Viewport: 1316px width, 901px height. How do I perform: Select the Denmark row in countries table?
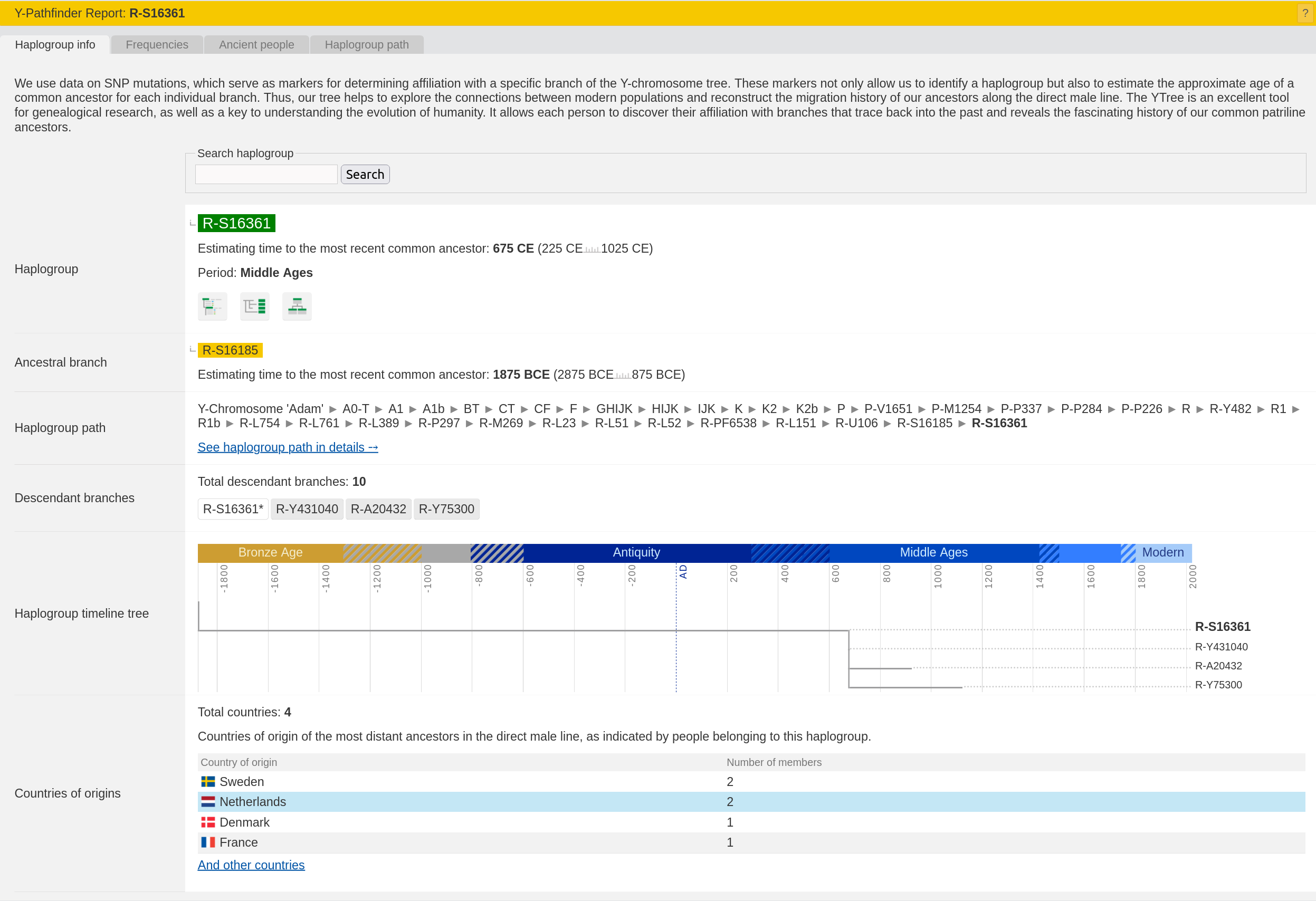click(x=751, y=822)
